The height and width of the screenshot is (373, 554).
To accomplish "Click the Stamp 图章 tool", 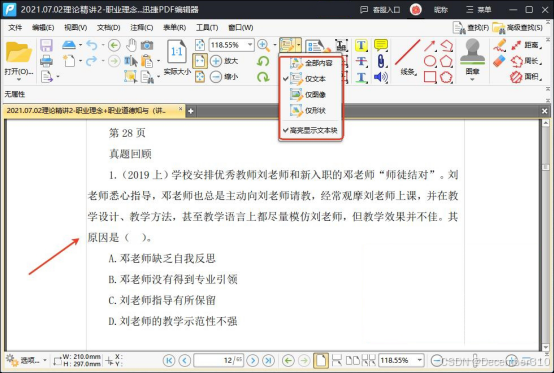I will tap(472, 57).
